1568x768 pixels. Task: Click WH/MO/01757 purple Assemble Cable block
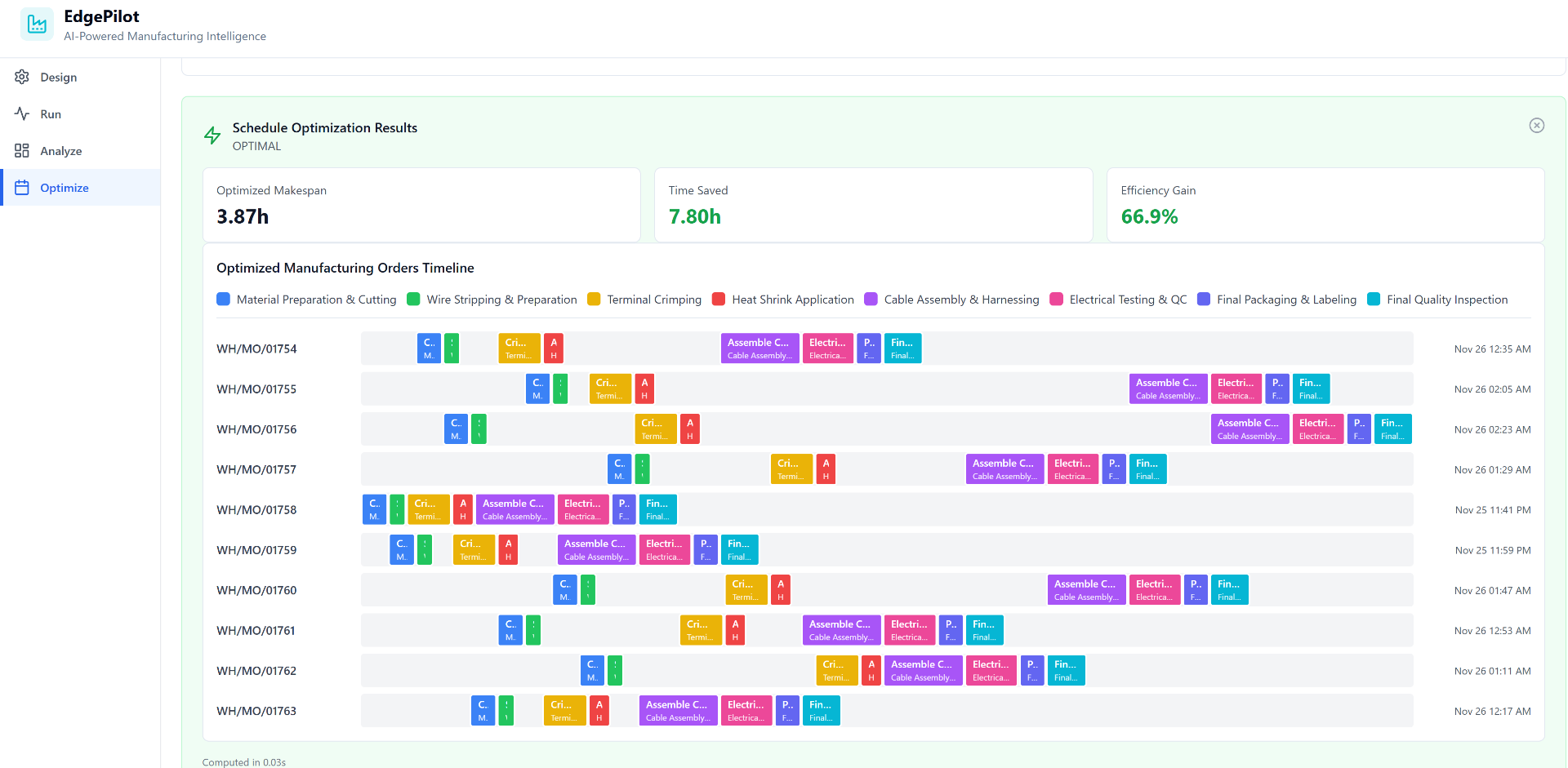click(x=1005, y=469)
